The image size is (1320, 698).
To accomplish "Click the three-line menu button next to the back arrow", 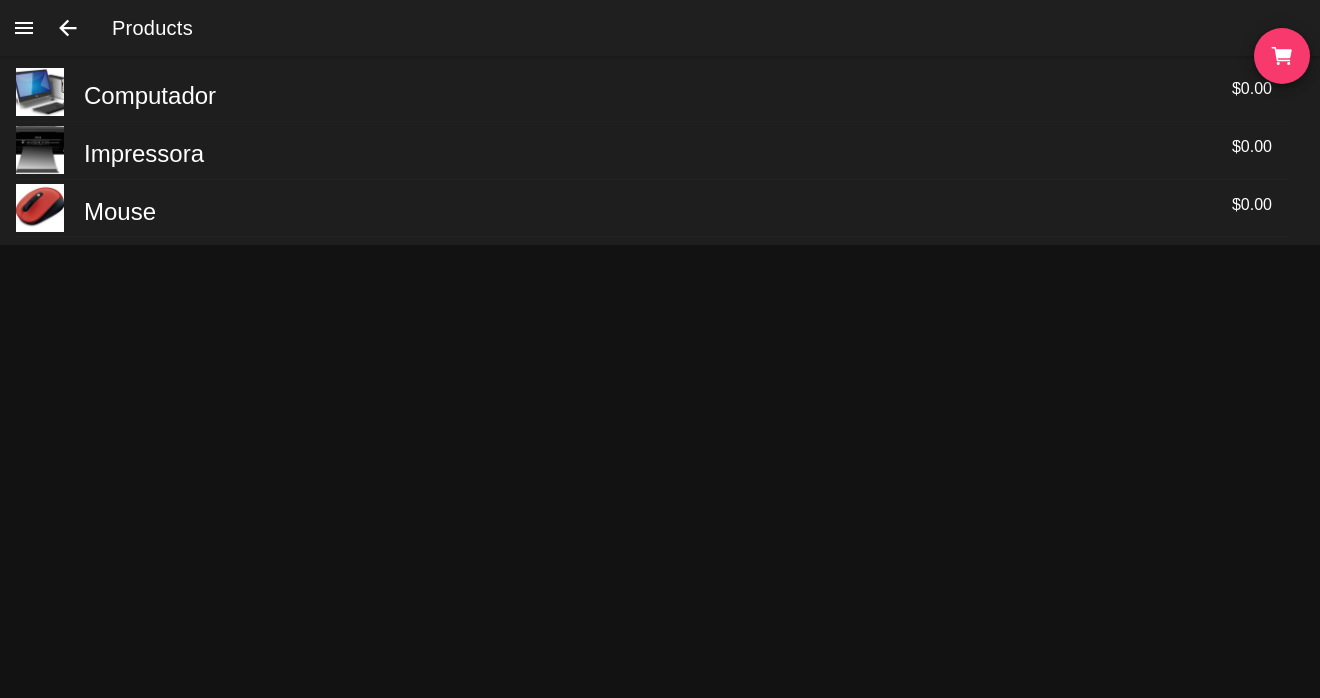I will coord(24,28).
